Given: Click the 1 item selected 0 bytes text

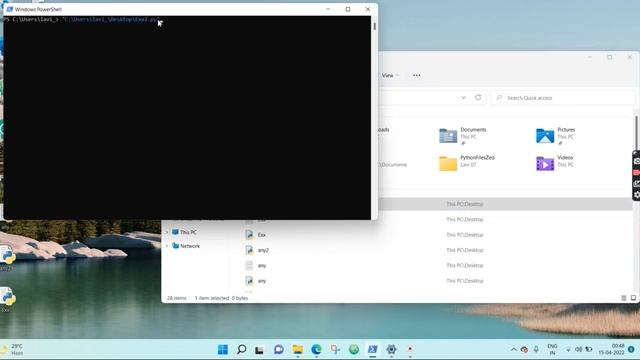Looking at the screenshot, I should pos(221,298).
